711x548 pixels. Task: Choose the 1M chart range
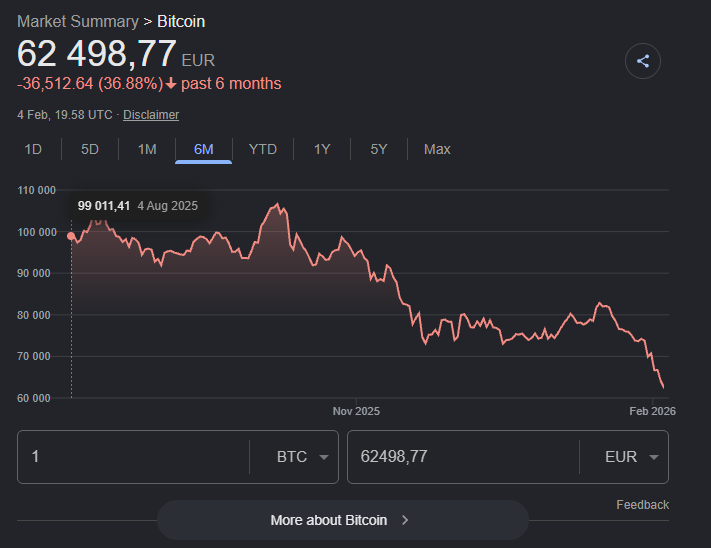tap(147, 149)
